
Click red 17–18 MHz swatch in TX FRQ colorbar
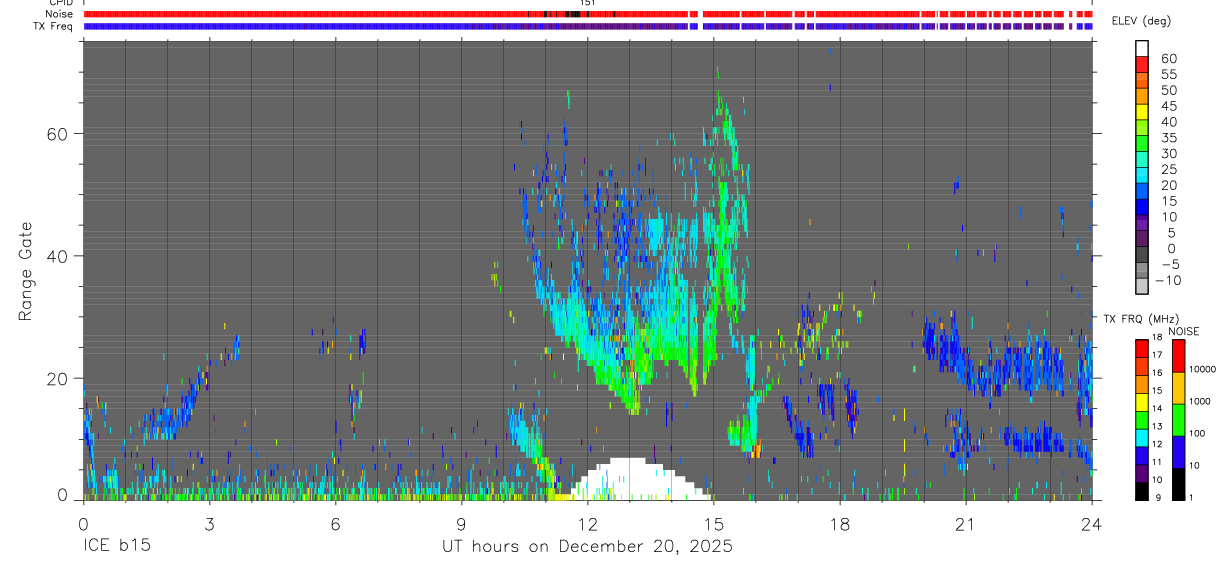pyautogui.click(x=1142, y=349)
